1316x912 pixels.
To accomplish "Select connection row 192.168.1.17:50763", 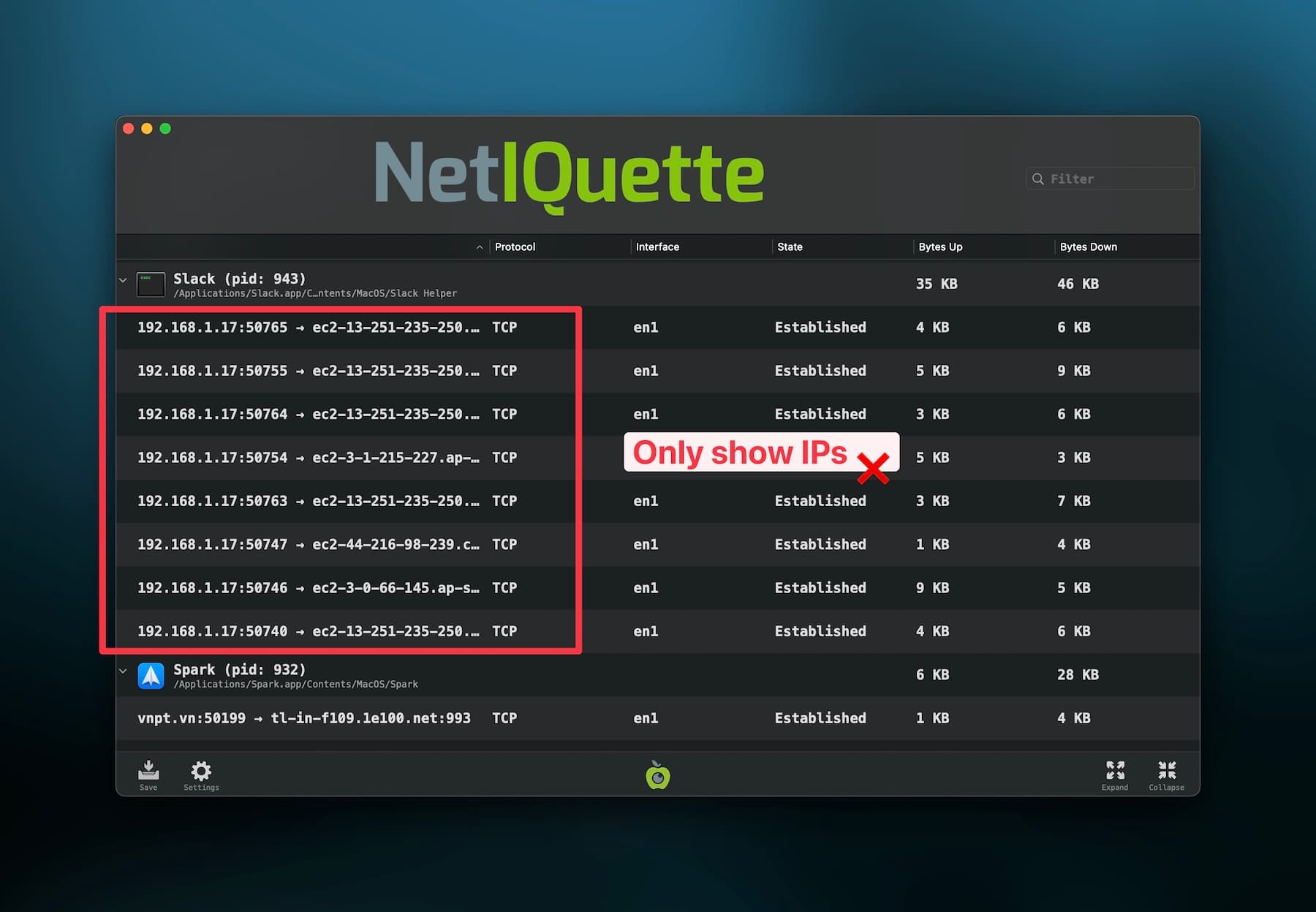I will pyautogui.click(x=657, y=501).
